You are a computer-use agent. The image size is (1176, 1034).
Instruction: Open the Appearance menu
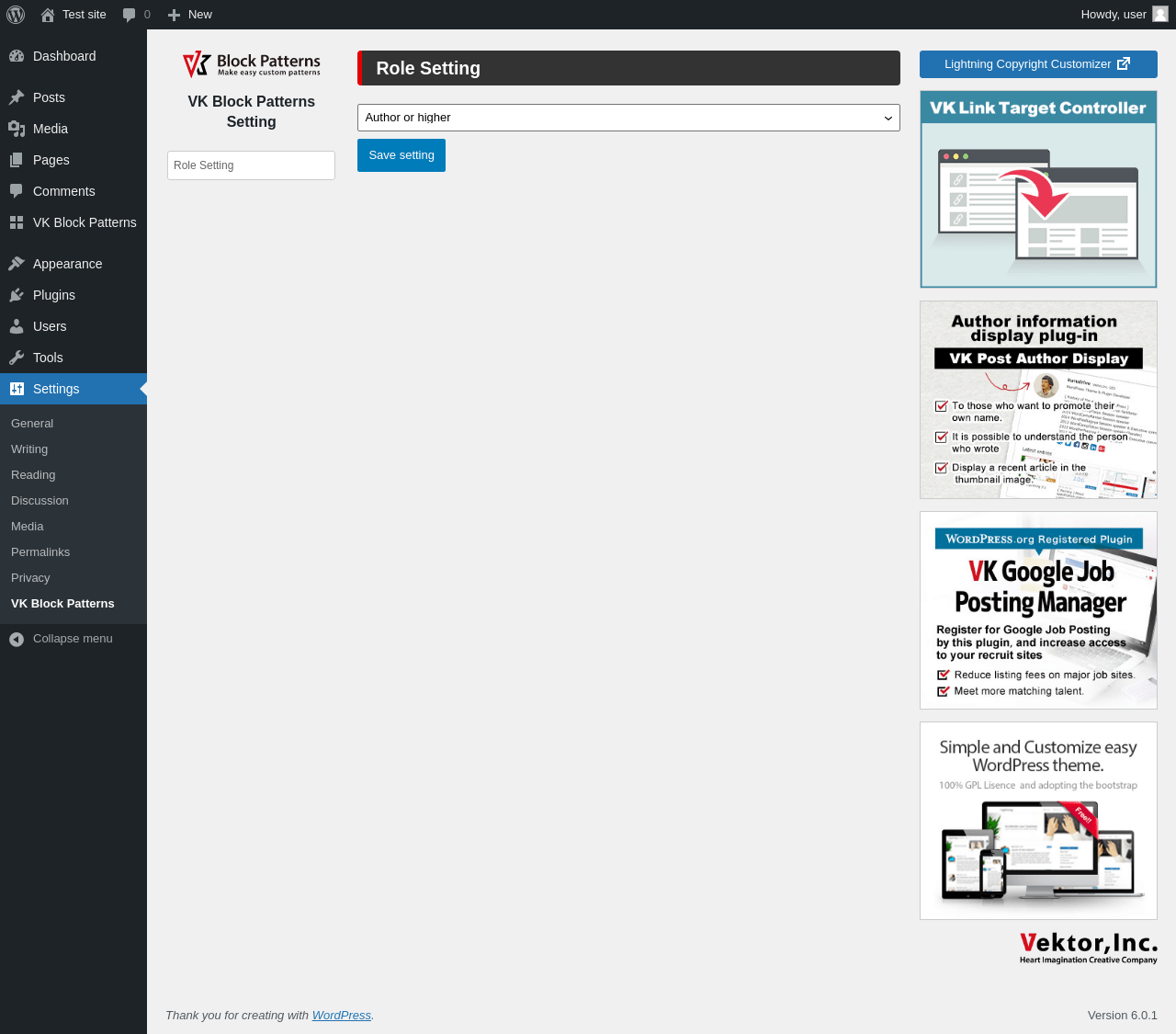(x=73, y=264)
